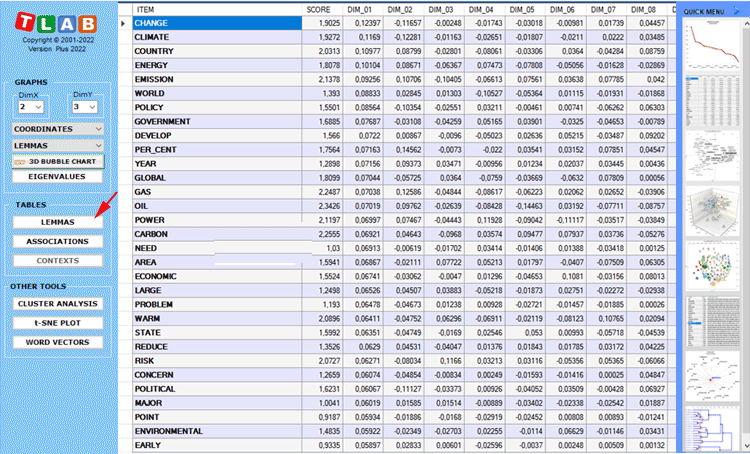Open the DimY dropdown

coord(85,107)
